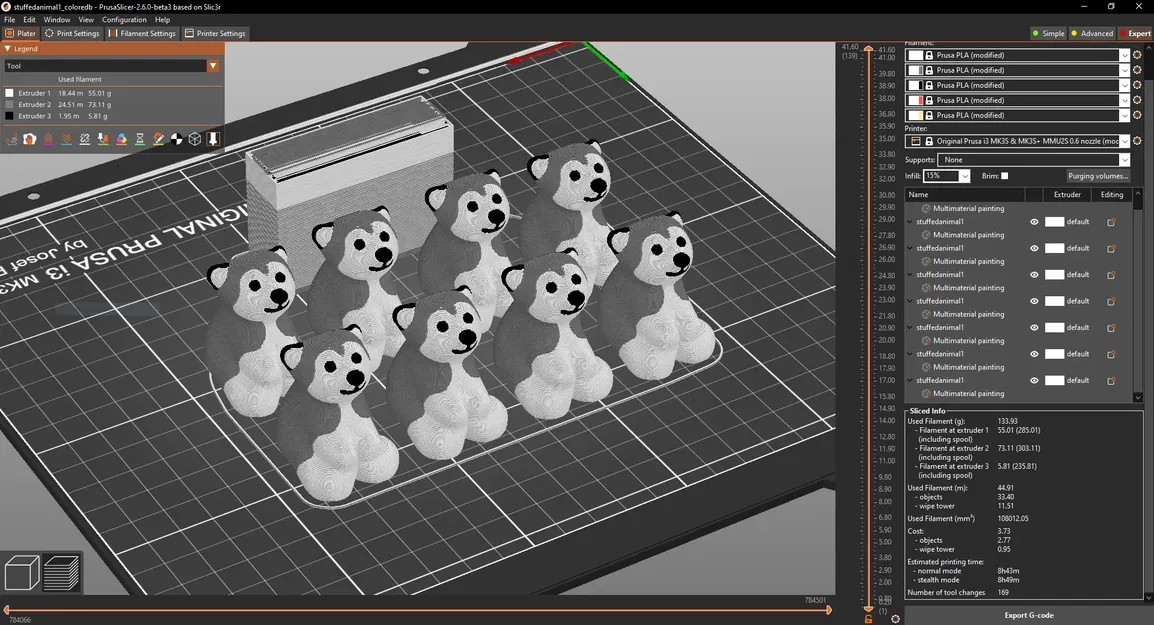This screenshot has height=625, width=1154.
Task: Hide first stuffedanimal1 object via eye icon
Action: (1034, 222)
